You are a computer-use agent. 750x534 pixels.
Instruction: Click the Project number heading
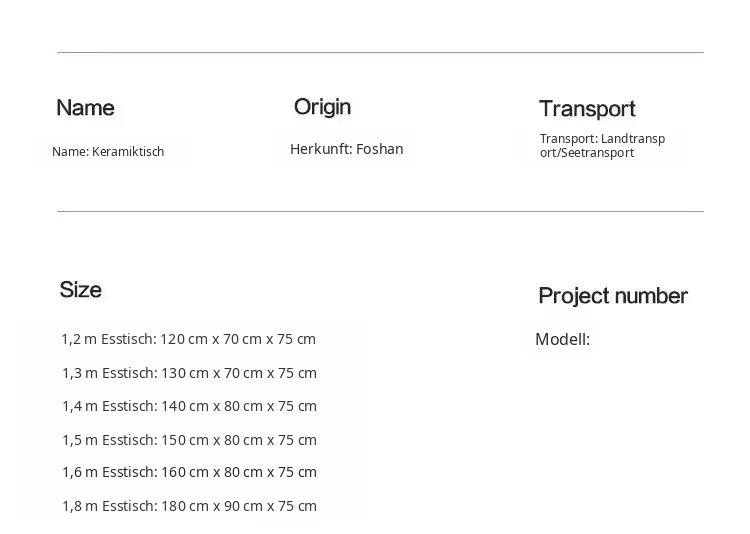pos(613,296)
